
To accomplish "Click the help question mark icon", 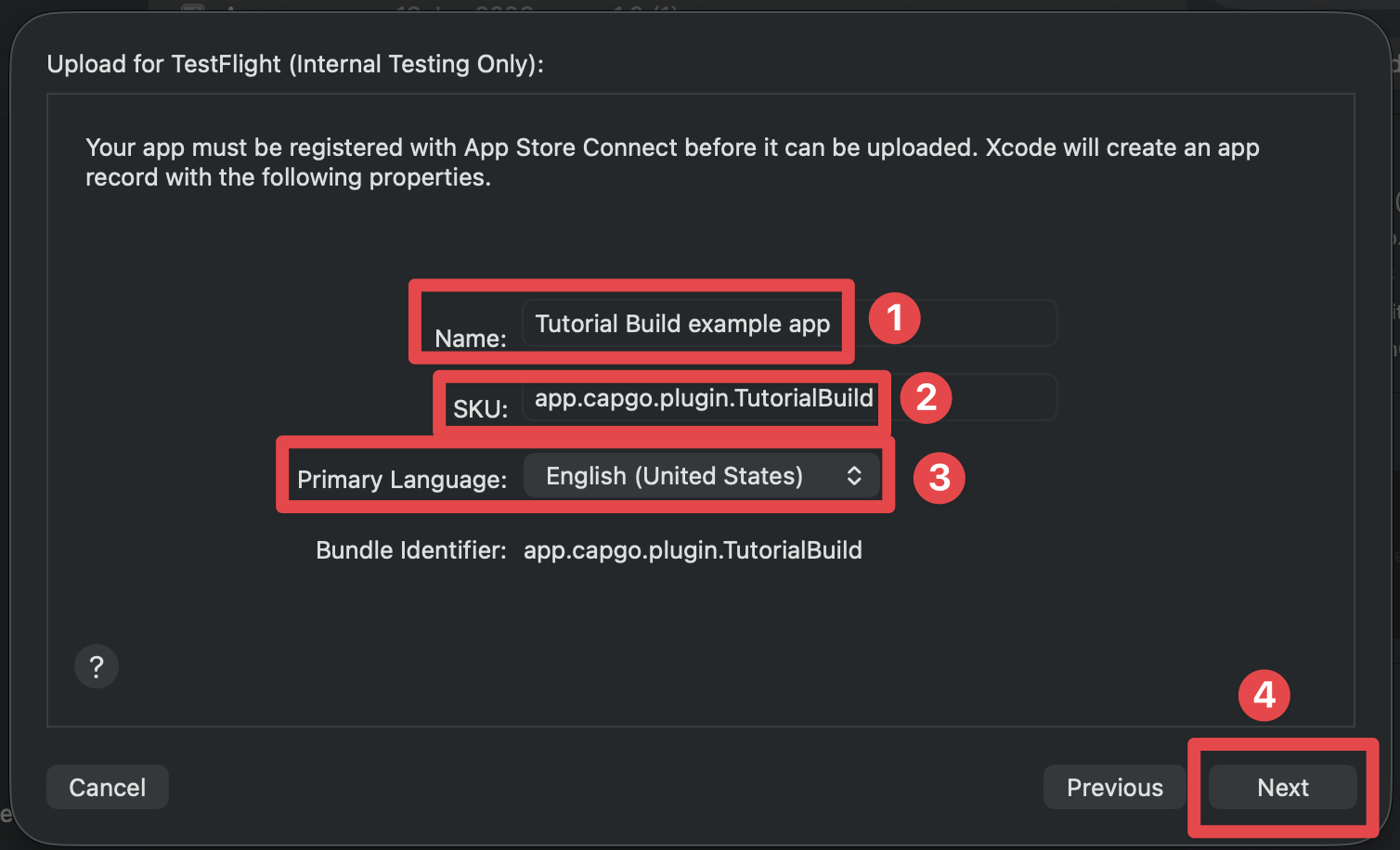I will pyautogui.click(x=96, y=665).
